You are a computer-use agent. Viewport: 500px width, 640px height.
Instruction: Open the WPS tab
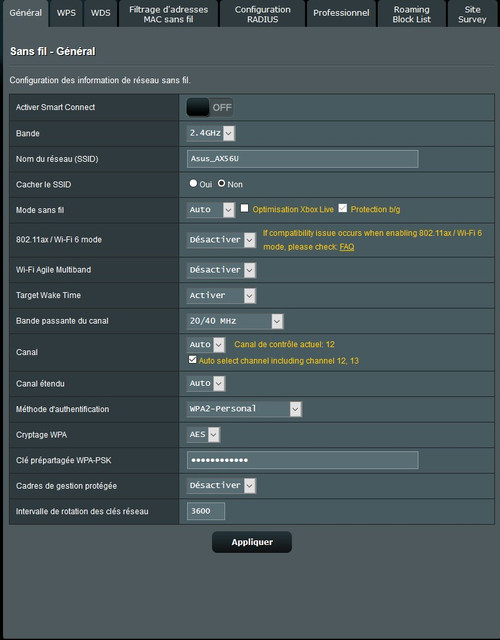point(66,13)
